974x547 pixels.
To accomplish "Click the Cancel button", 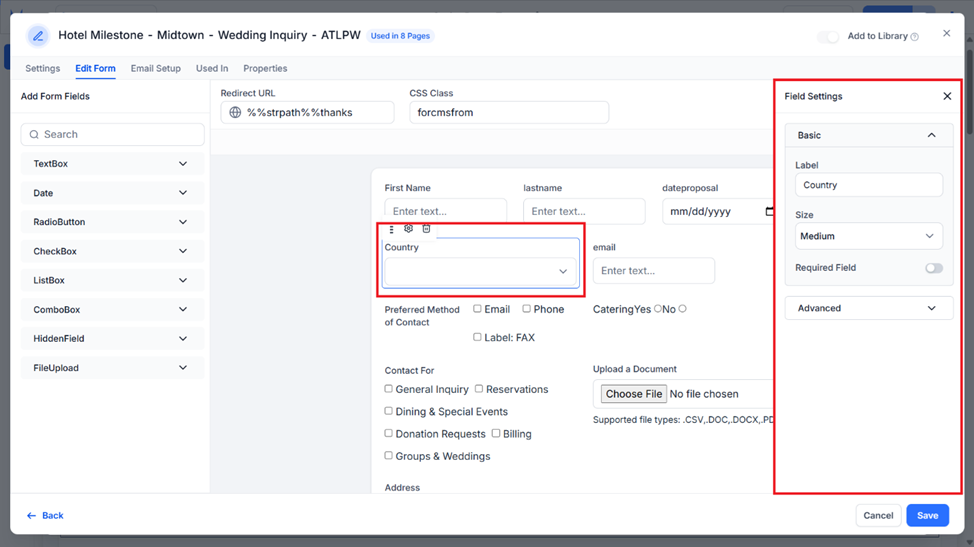I will [x=878, y=515].
